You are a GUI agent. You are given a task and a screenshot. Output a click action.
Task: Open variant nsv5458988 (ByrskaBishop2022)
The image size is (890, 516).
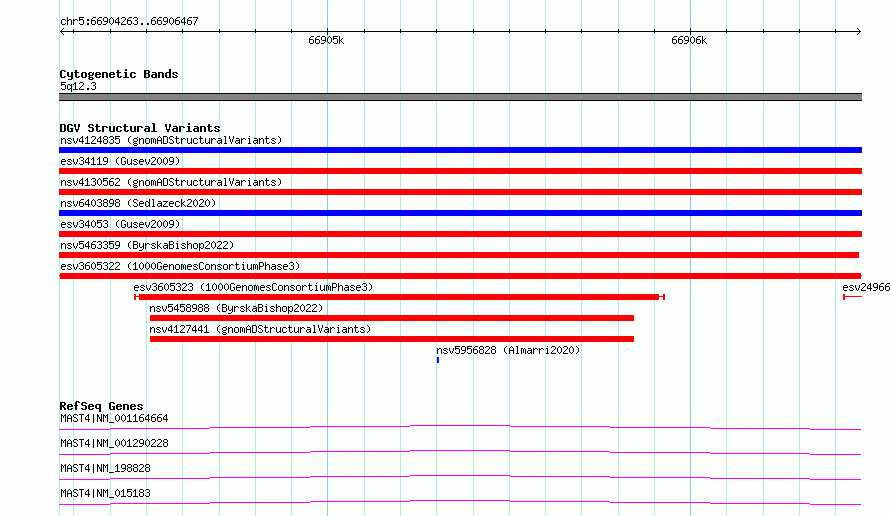236,308
